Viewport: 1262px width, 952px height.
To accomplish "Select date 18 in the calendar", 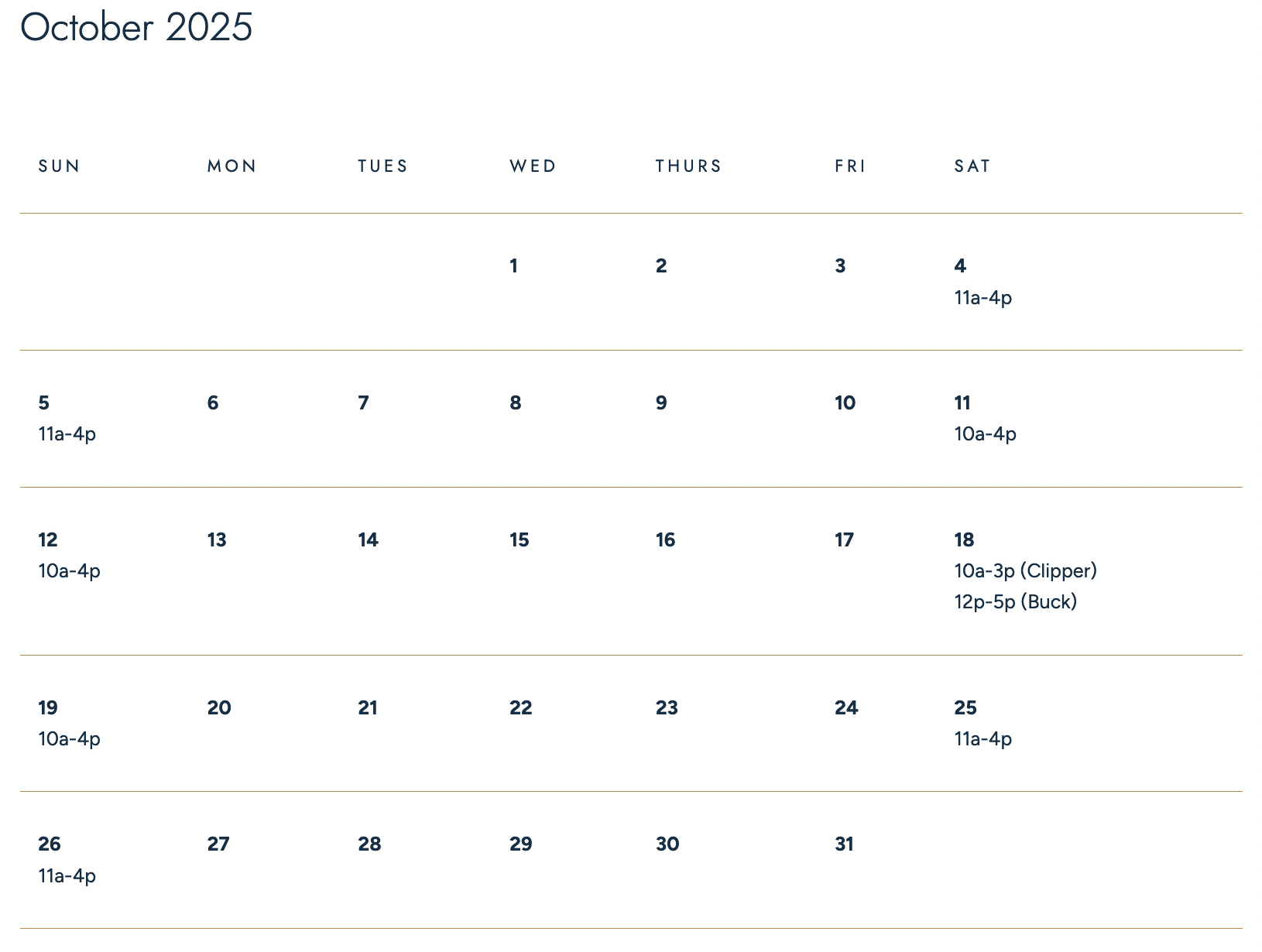I will [964, 540].
